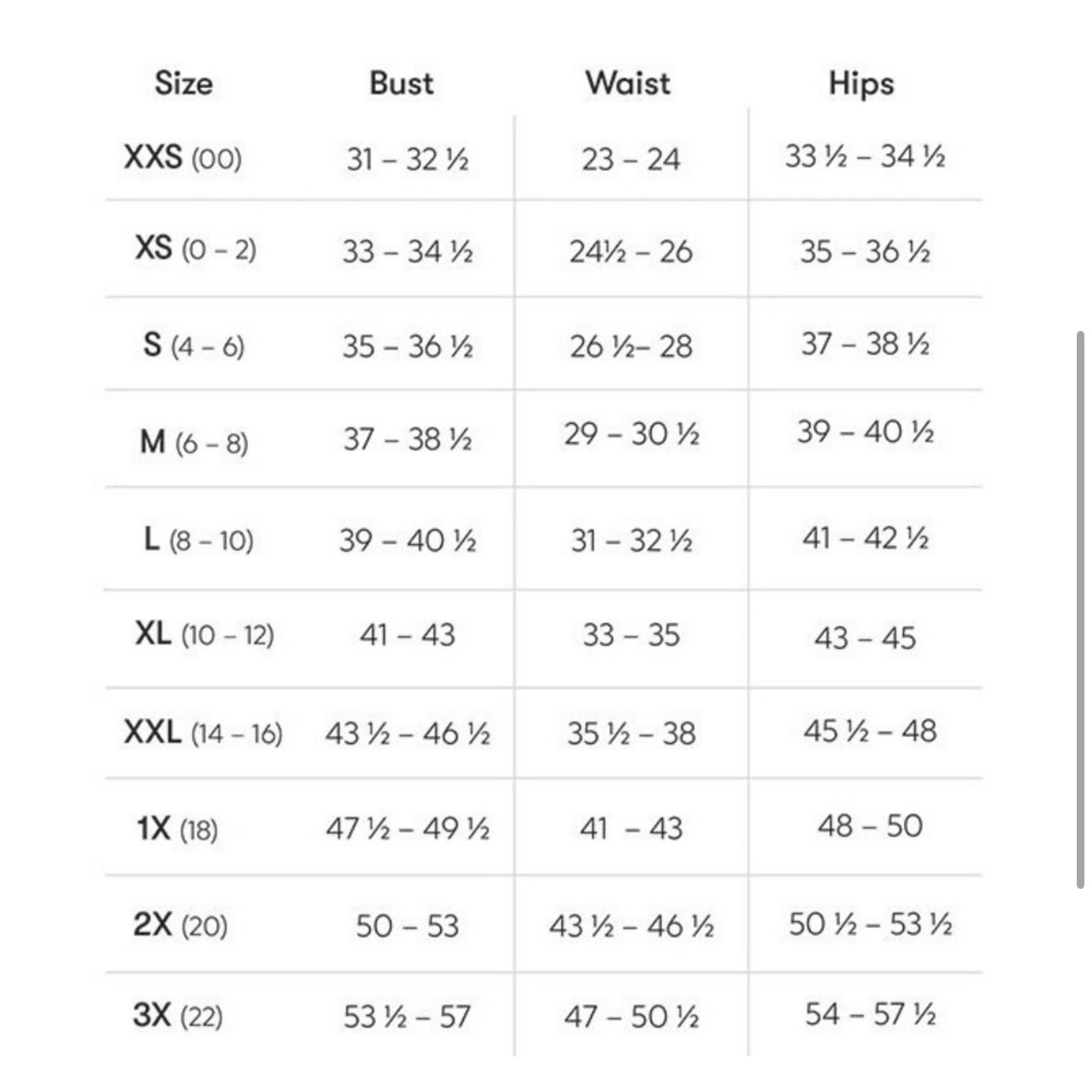This screenshot has width=1092, height=1092.
Task: Click the XXS (00) size row label
Action: [183, 157]
